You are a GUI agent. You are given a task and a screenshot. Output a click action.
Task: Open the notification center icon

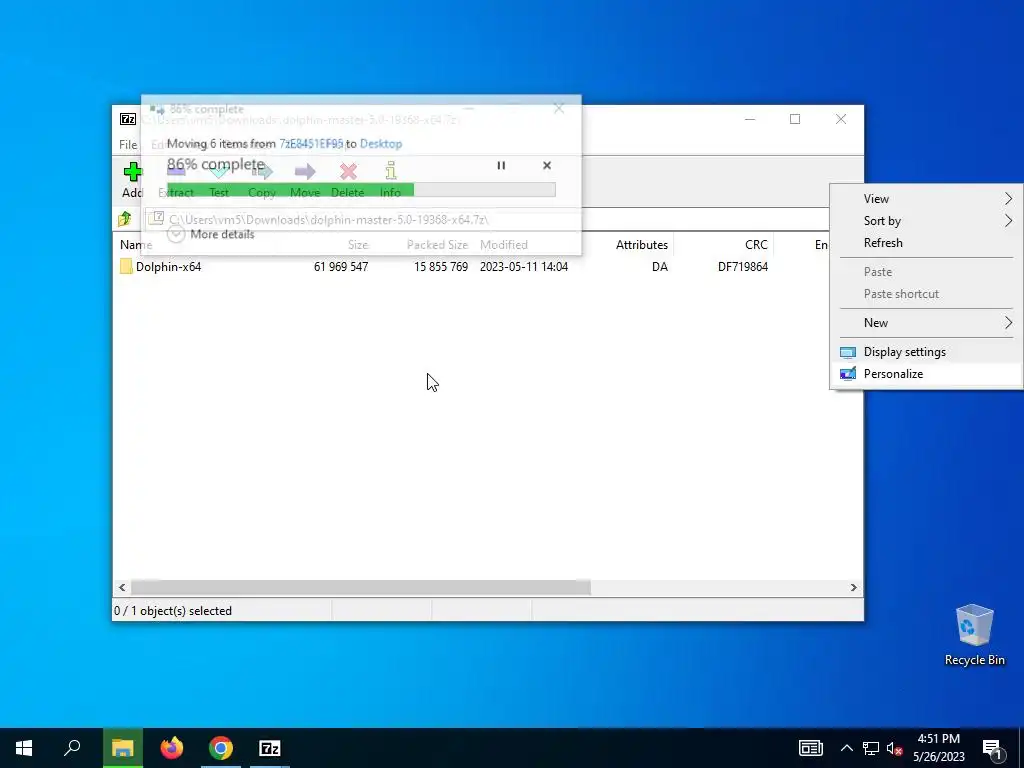(993, 750)
